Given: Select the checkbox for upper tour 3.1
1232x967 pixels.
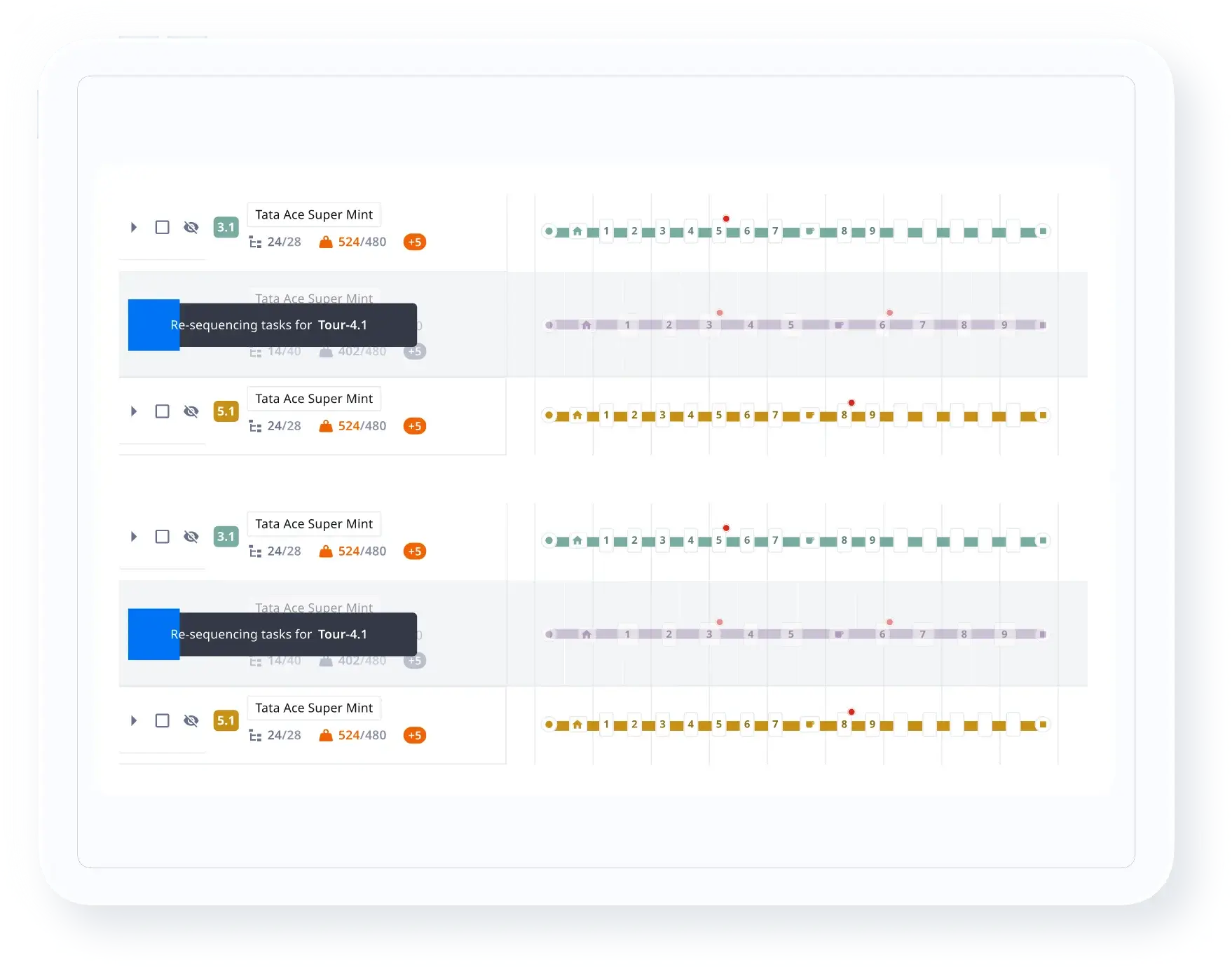Looking at the screenshot, I should (x=162, y=228).
